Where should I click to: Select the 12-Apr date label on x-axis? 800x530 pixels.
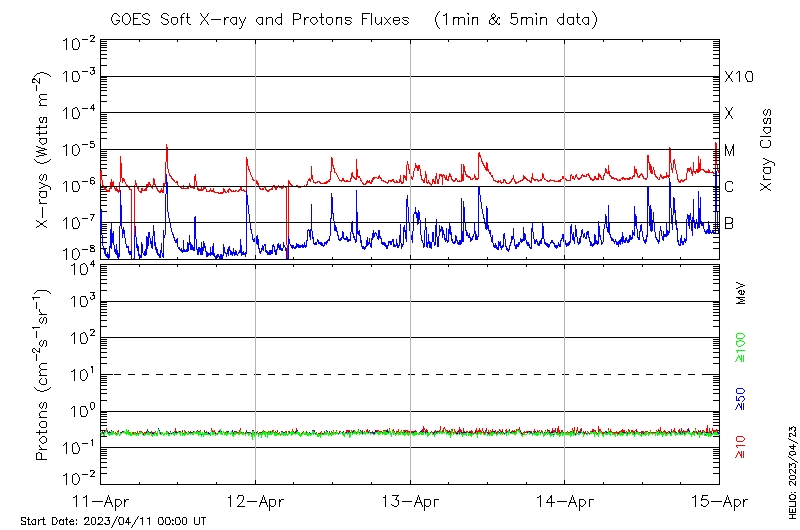coord(256,500)
